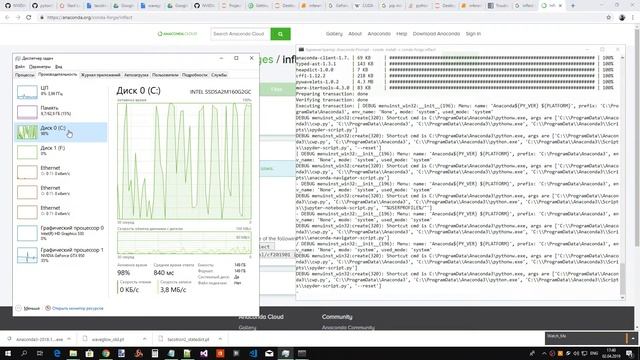Screen dimensions: 640x360
Task: Go forward in browser history
Action: tap(18, 18)
